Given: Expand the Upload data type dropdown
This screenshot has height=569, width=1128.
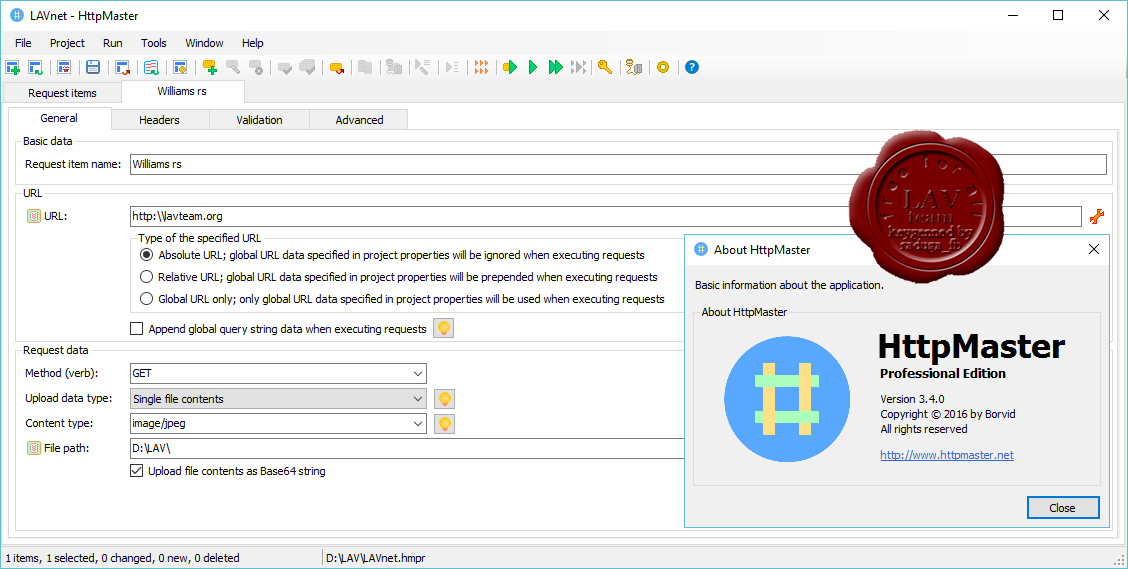Looking at the screenshot, I should point(278,399).
